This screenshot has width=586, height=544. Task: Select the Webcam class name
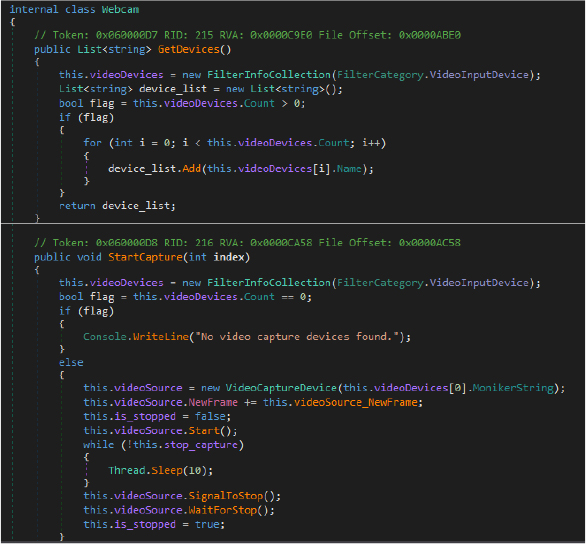[120, 9]
